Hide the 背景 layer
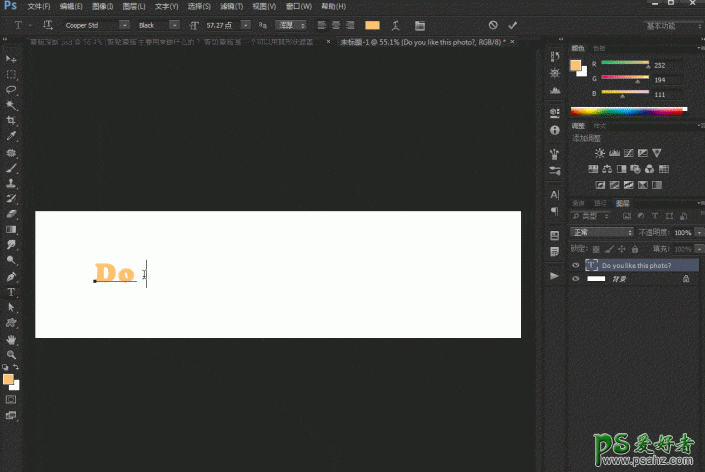Viewport: 705px width, 472px height. pos(576,279)
